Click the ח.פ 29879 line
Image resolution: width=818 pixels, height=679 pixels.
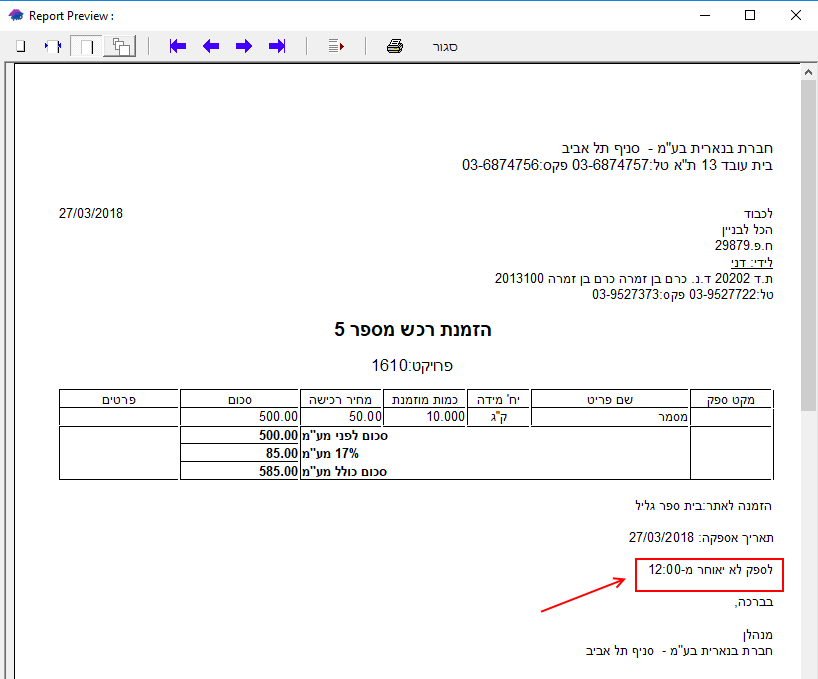[743, 246]
